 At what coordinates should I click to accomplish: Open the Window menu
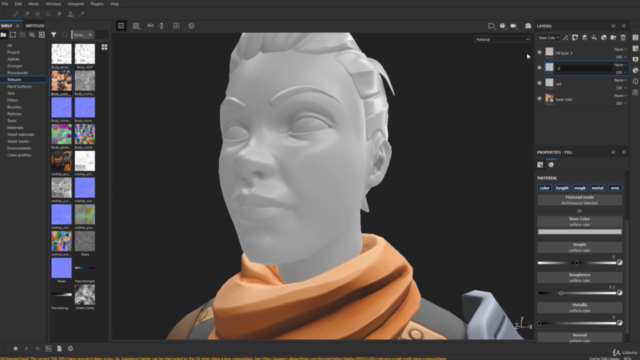coord(53,4)
